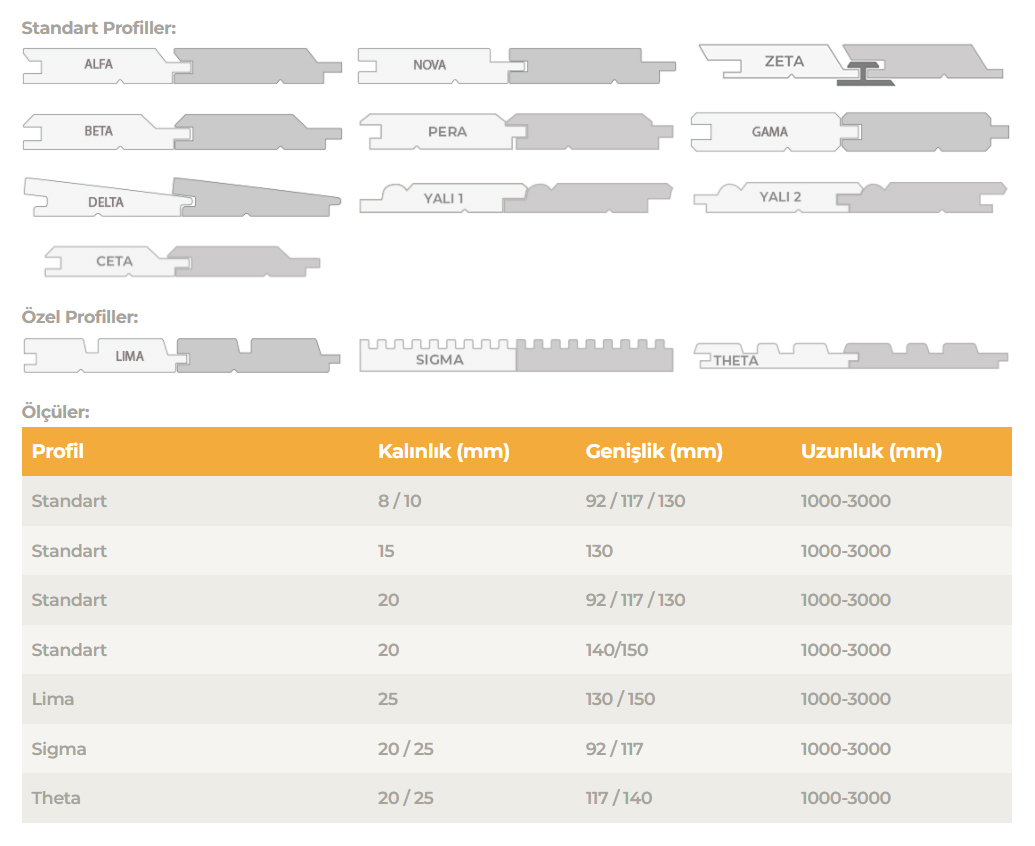The image size is (1035, 846).
Task: Click the ZETA profile with metal clip
Action: tap(850, 63)
